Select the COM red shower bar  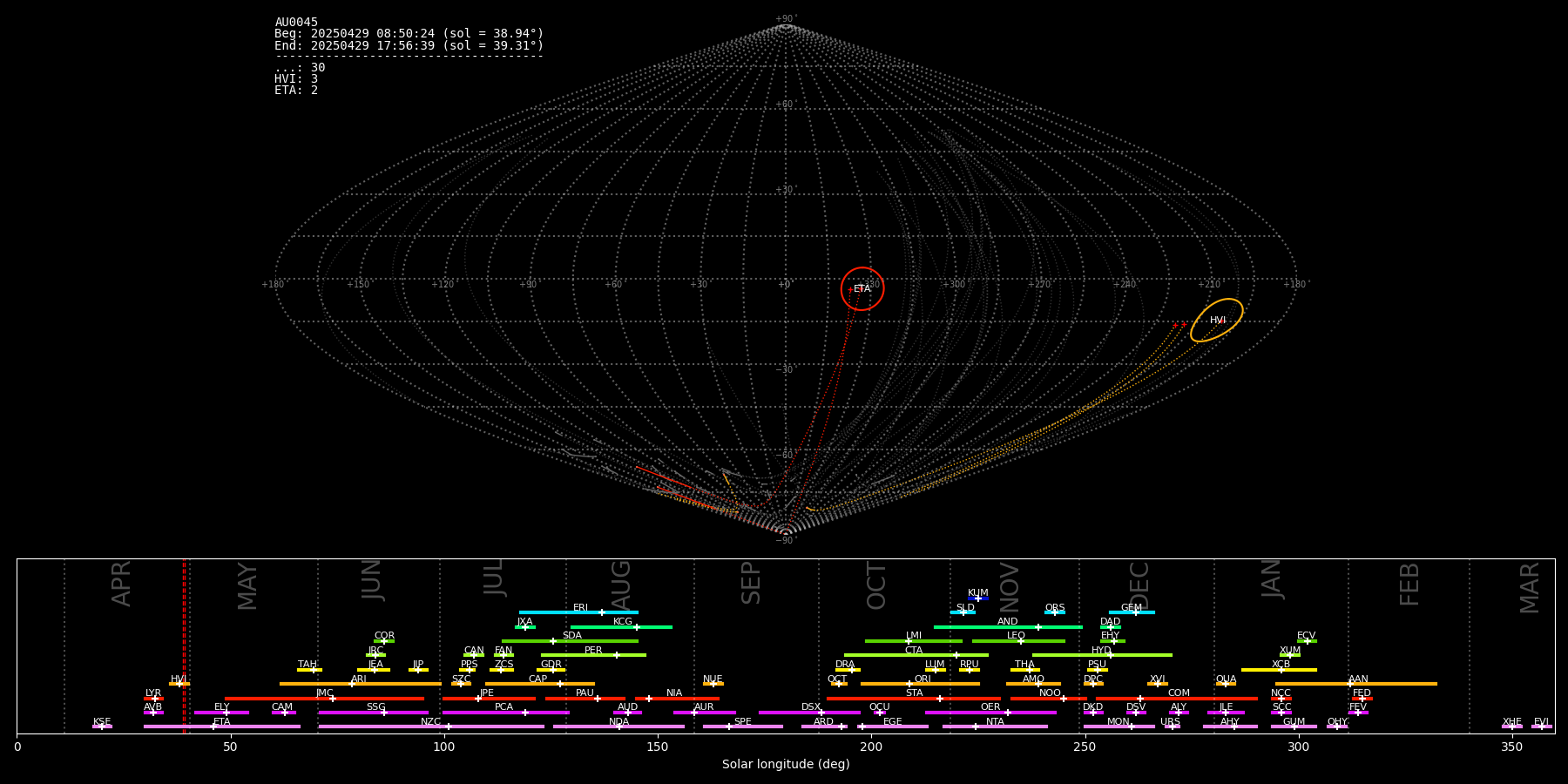pos(1179,698)
